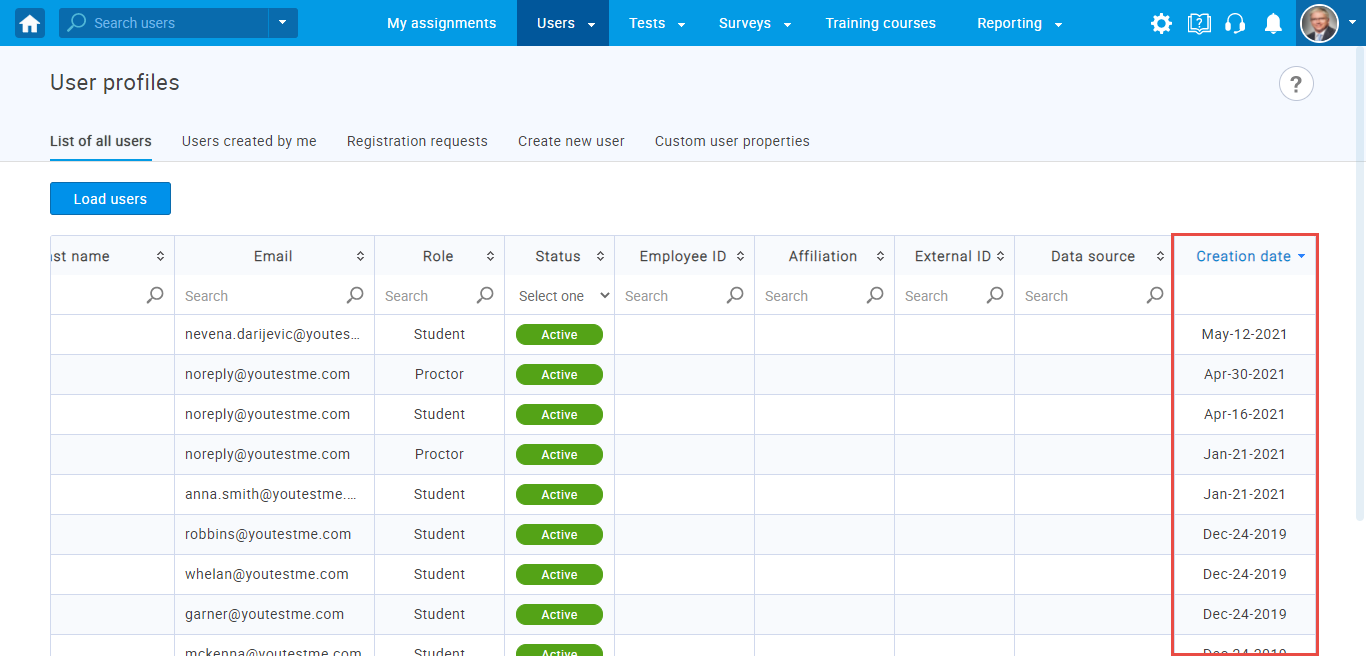Viewport: 1366px width, 656px height.
Task: Open the support headset icon
Action: 1235,23
